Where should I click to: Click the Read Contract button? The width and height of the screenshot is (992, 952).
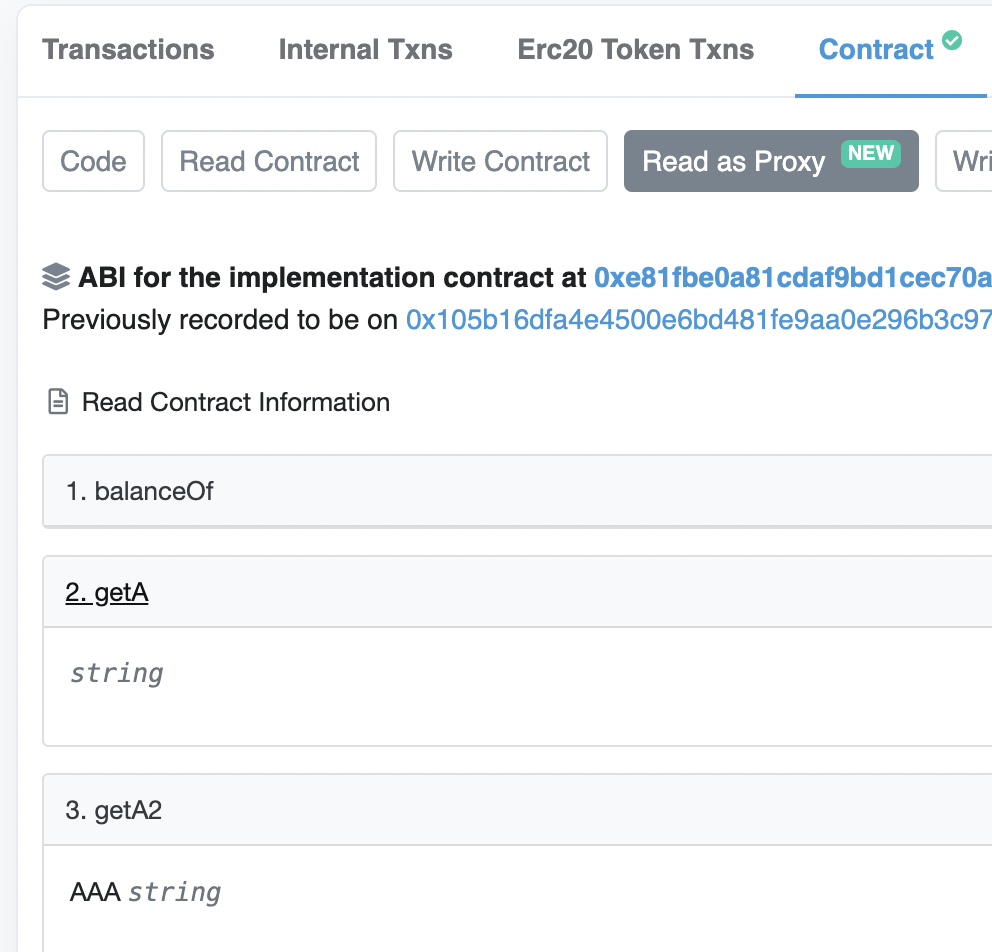tap(269, 161)
